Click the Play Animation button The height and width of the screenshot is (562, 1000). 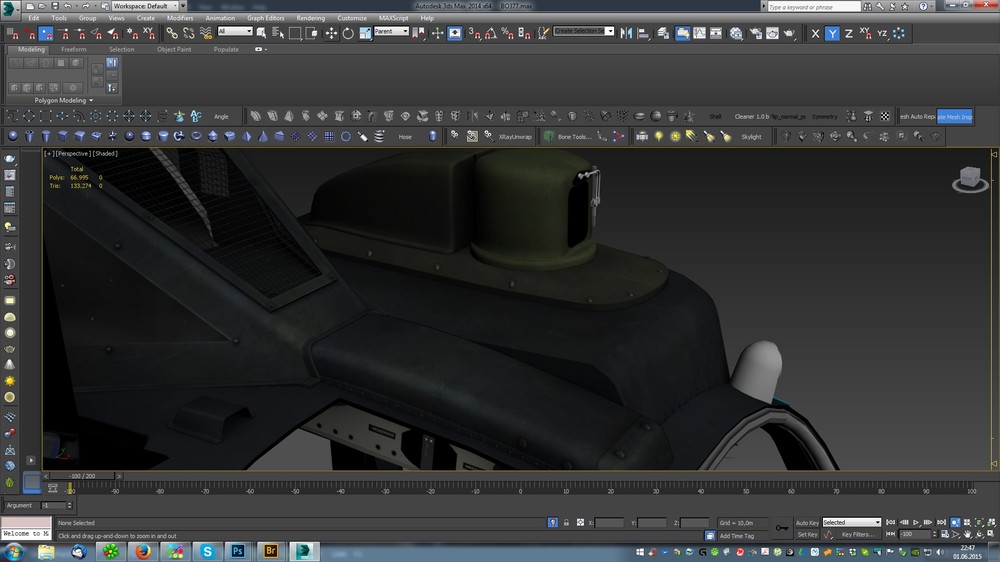(x=917, y=522)
